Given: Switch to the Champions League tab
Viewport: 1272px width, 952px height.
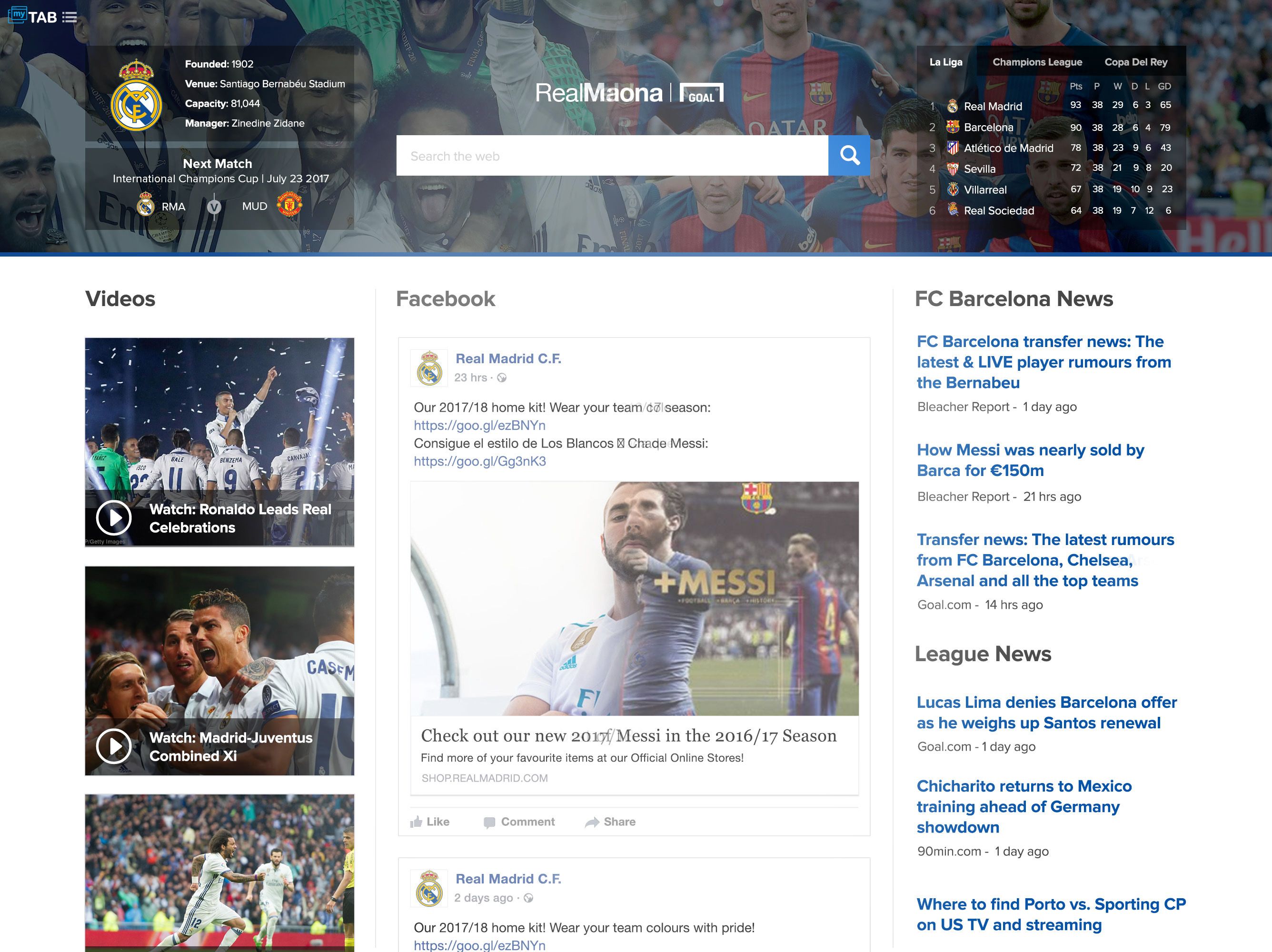Looking at the screenshot, I should 1037,62.
